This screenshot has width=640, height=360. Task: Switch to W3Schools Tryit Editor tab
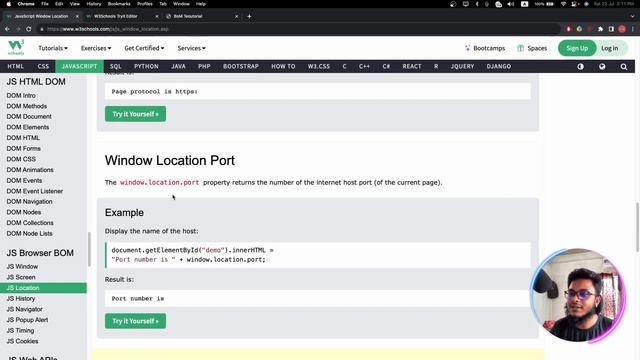click(121, 16)
